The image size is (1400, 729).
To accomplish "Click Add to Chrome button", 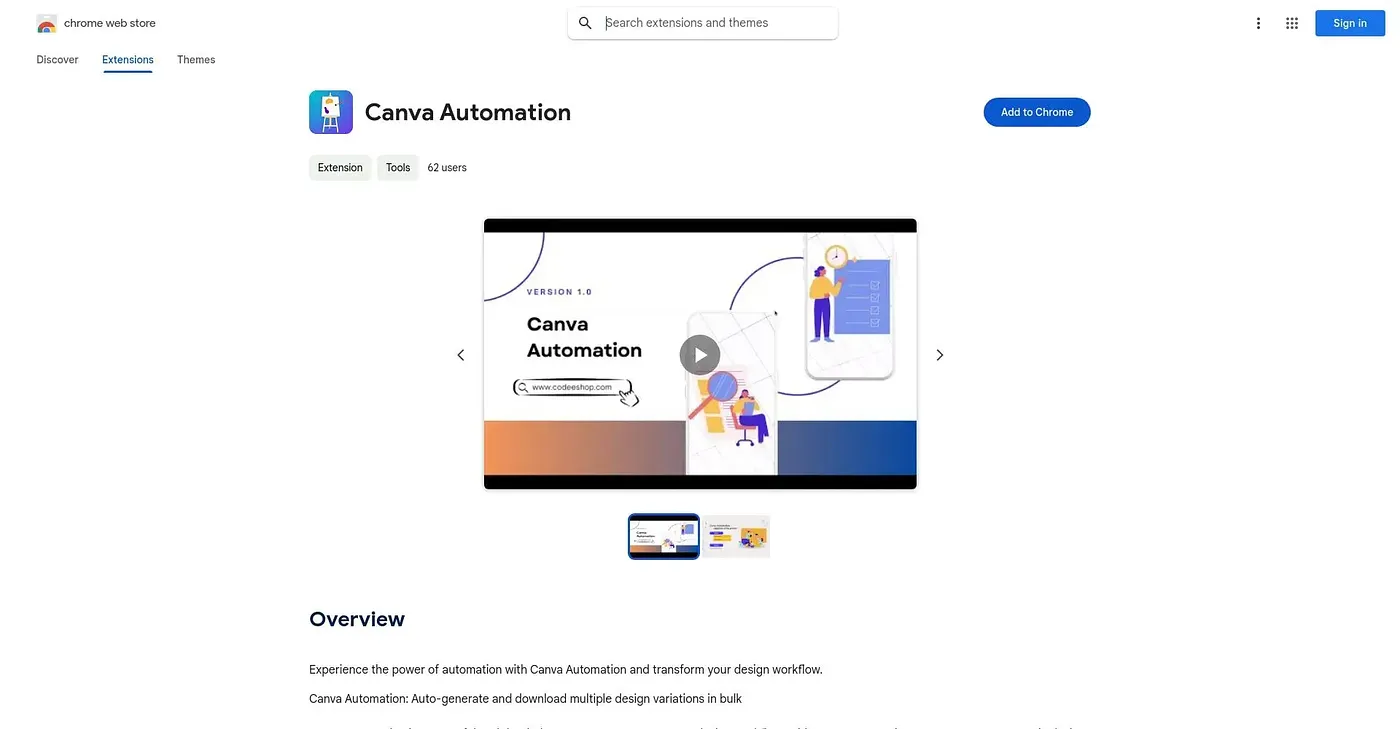I will (x=1037, y=112).
